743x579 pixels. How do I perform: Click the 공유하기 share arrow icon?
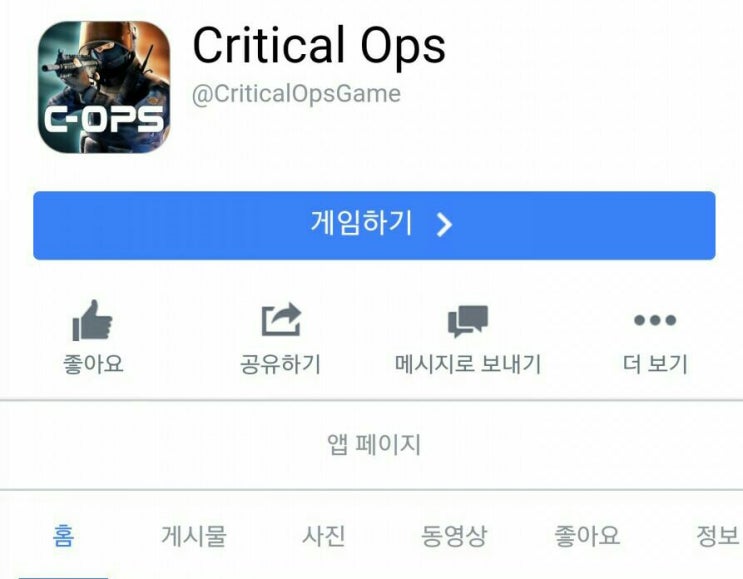pos(281,320)
